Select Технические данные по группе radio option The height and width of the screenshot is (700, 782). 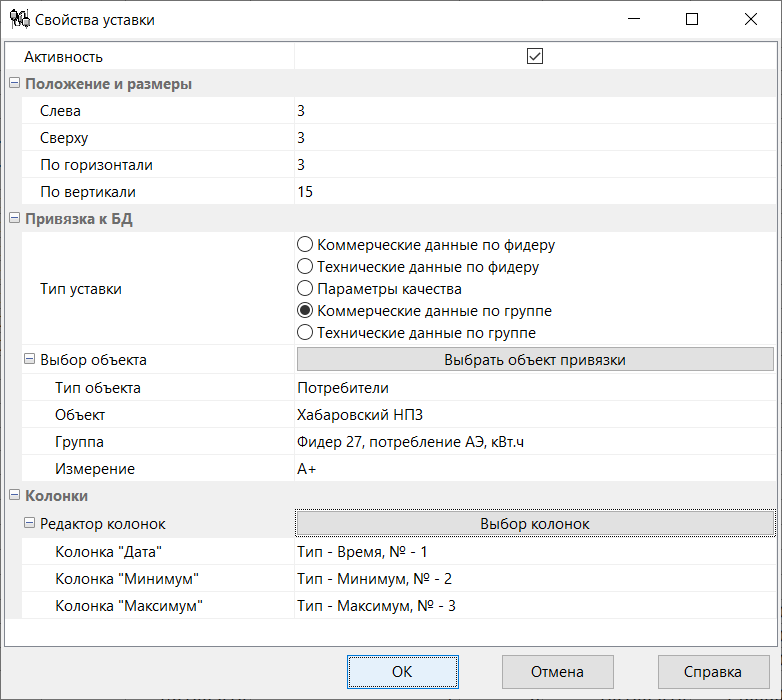(x=305, y=332)
